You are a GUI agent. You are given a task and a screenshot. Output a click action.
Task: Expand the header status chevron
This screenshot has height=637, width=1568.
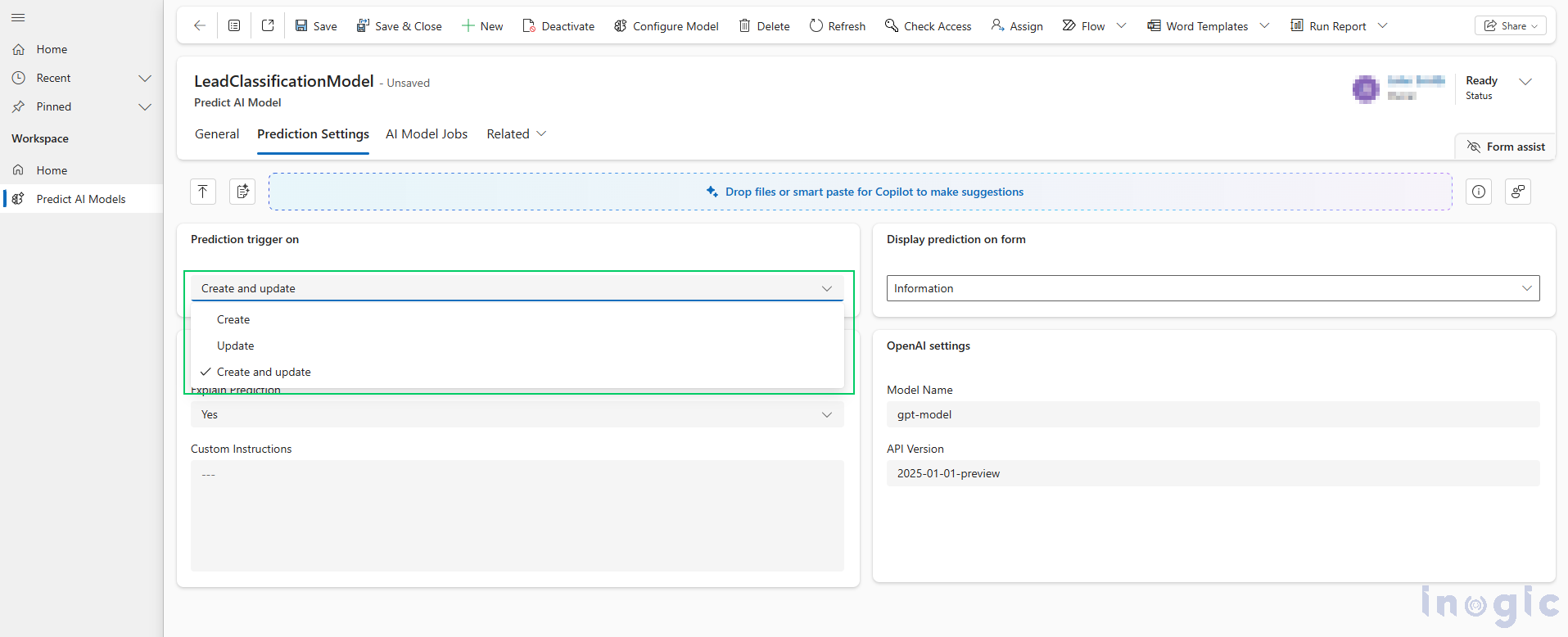point(1525,81)
